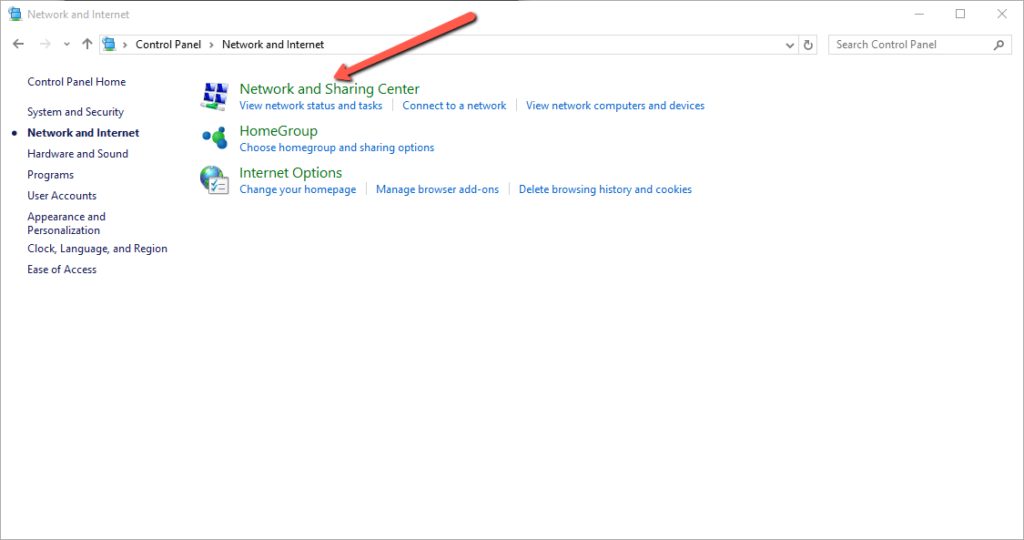The width and height of the screenshot is (1024, 540).
Task: Click the Network and Sharing Center icon
Action: point(214,96)
